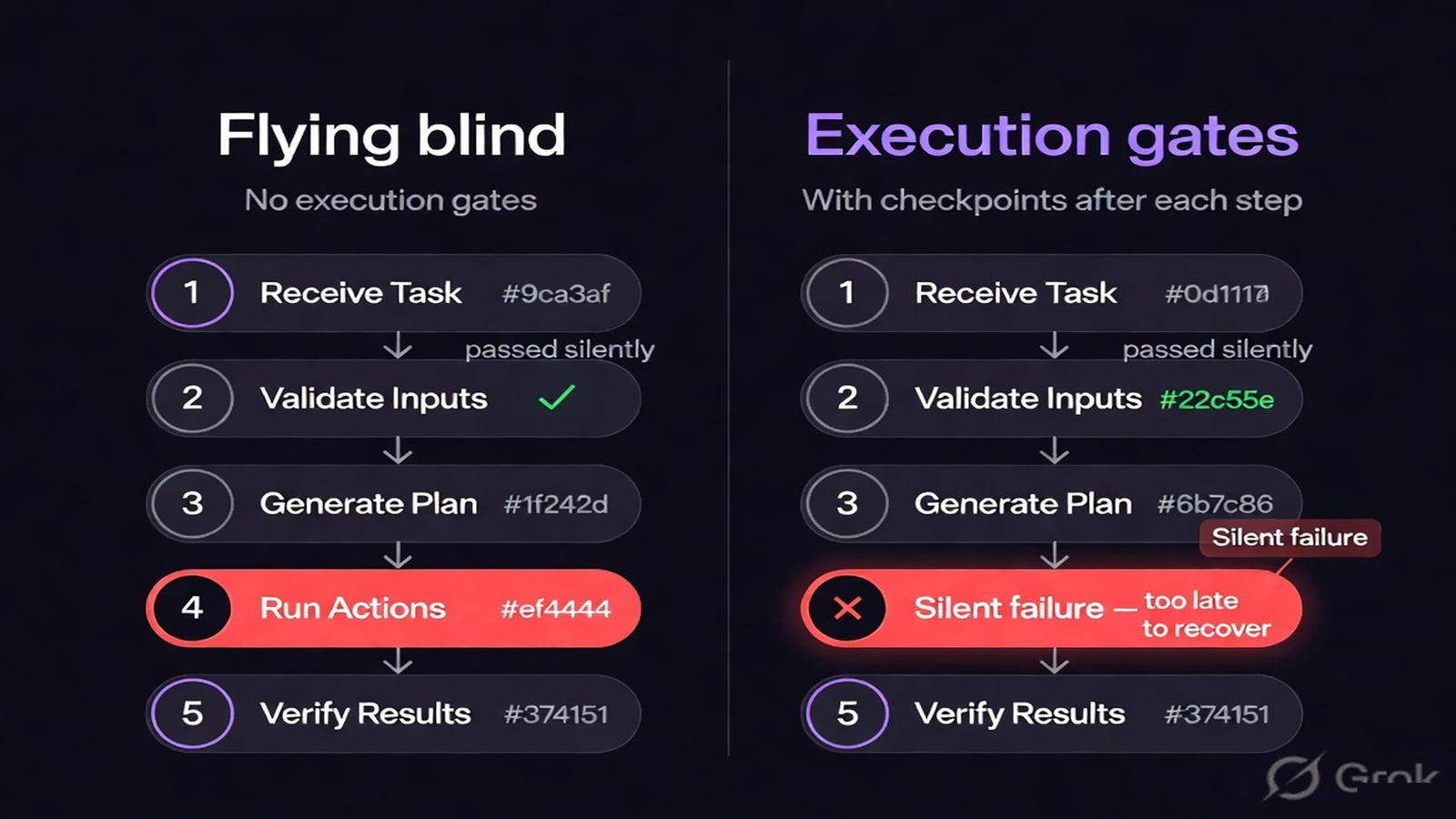Screen dimensions: 1456x819
Task: Click arrow below left Receive Task
Action: click(x=398, y=346)
